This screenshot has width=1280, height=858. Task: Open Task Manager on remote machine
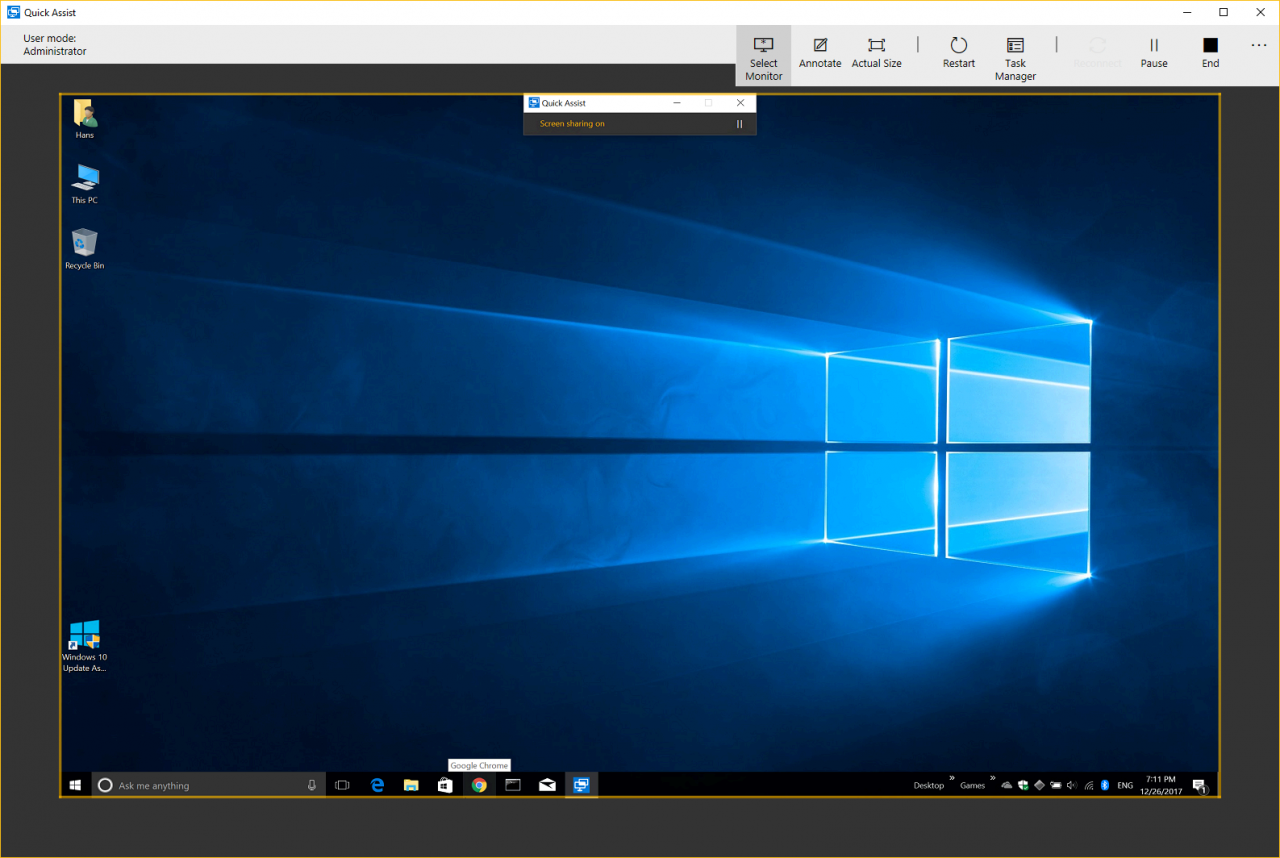point(1014,55)
